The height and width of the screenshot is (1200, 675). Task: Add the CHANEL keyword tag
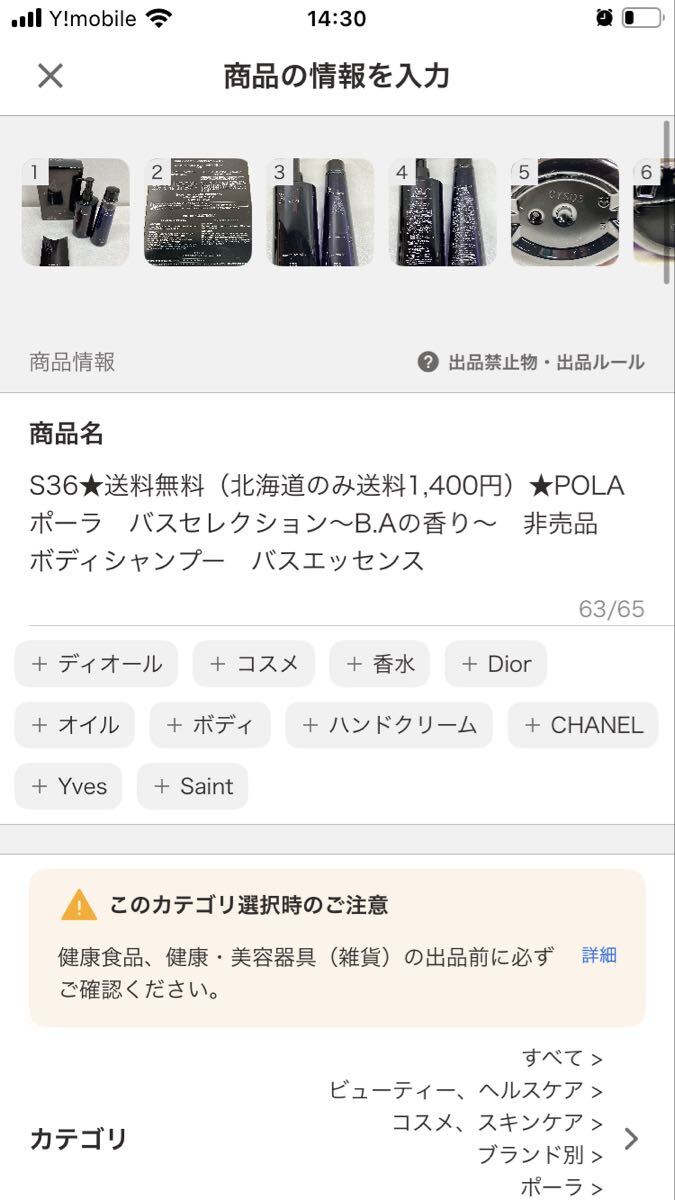583,725
